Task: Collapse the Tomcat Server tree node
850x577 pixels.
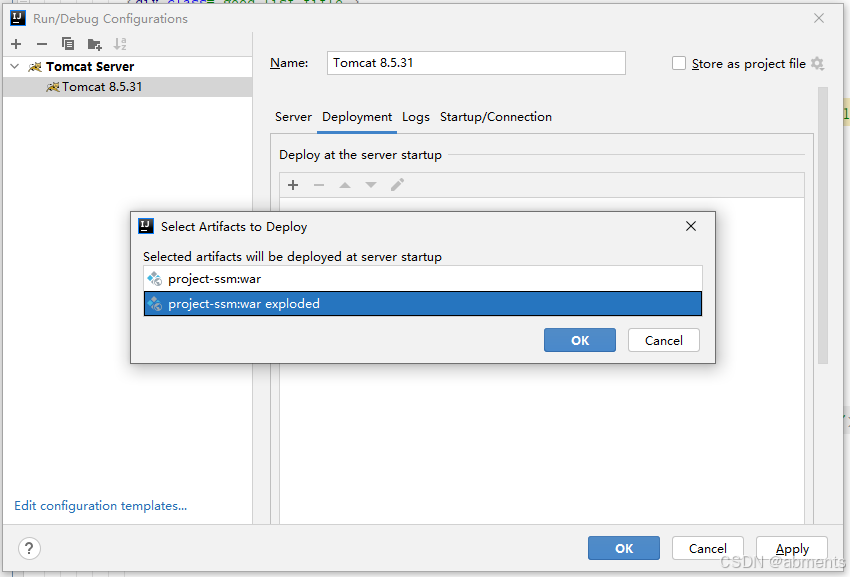Action: coord(15,66)
